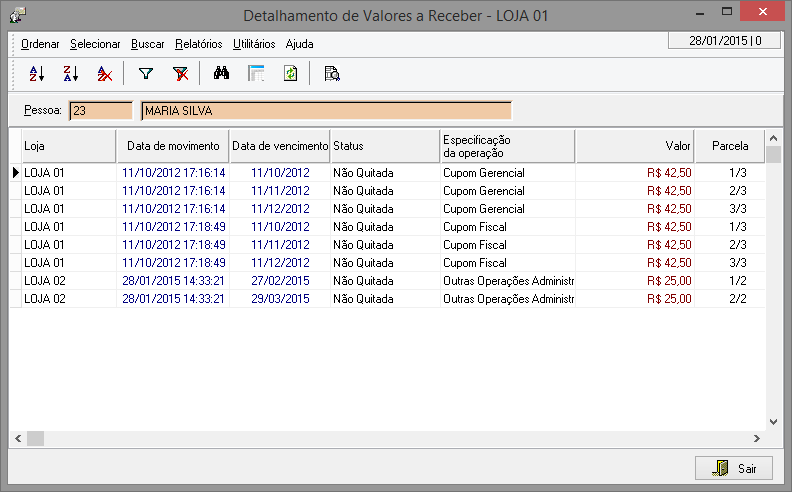Screen dimensions: 792x492
Task: Open the Relatórios menu
Action: pyautogui.click(x=198, y=44)
